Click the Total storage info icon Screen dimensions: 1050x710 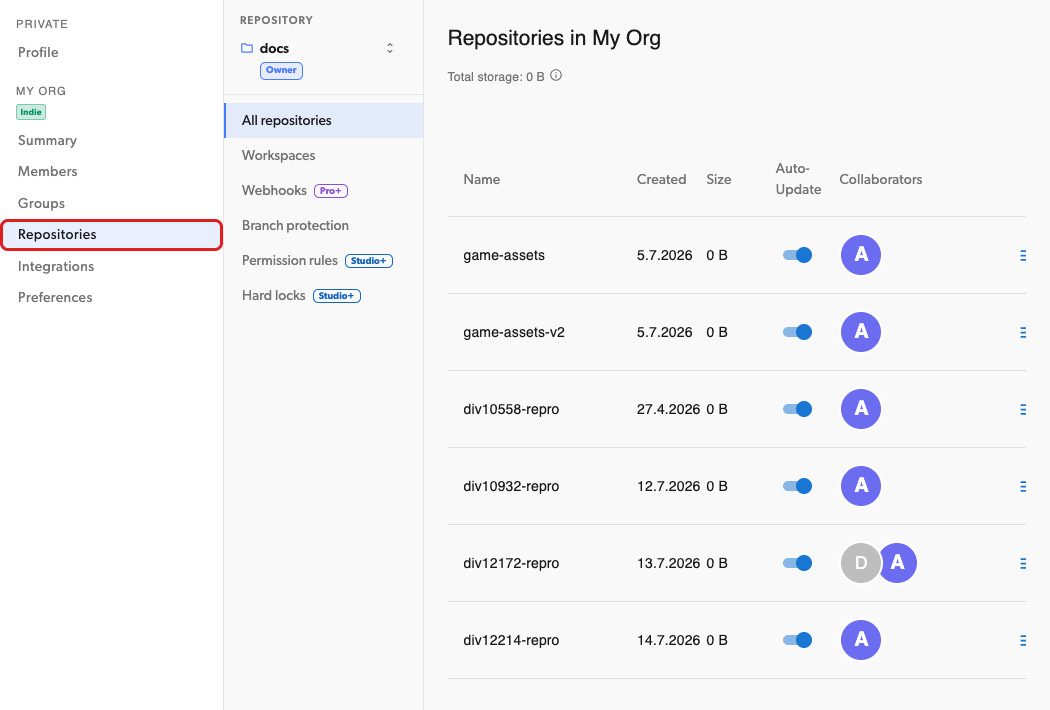point(556,76)
